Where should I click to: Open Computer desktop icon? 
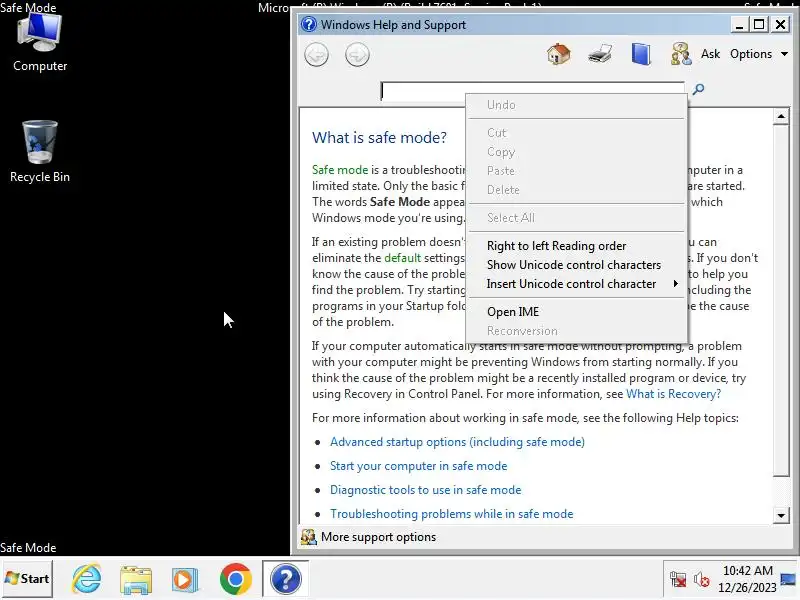tap(40, 42)
